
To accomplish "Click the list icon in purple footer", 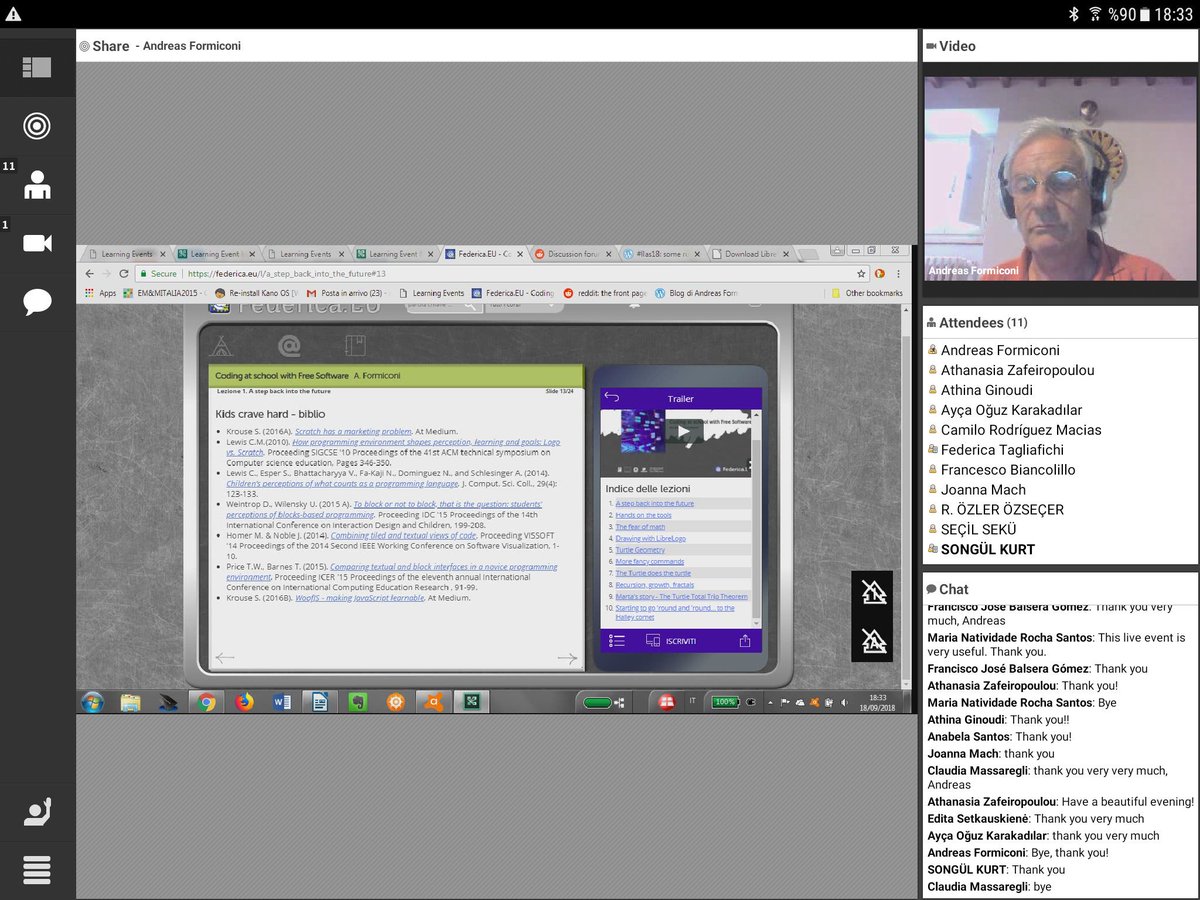I will pyautogui.click(x=617, y=641).
